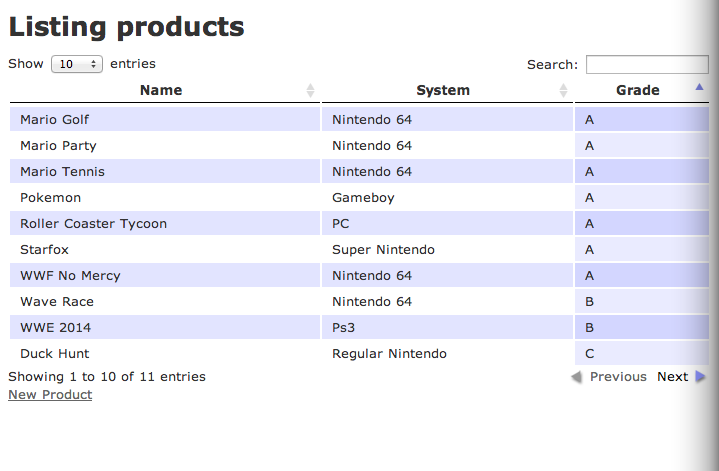Open the Show entries dropdown
The image size is (719, 471).
[x=77, y=64]
